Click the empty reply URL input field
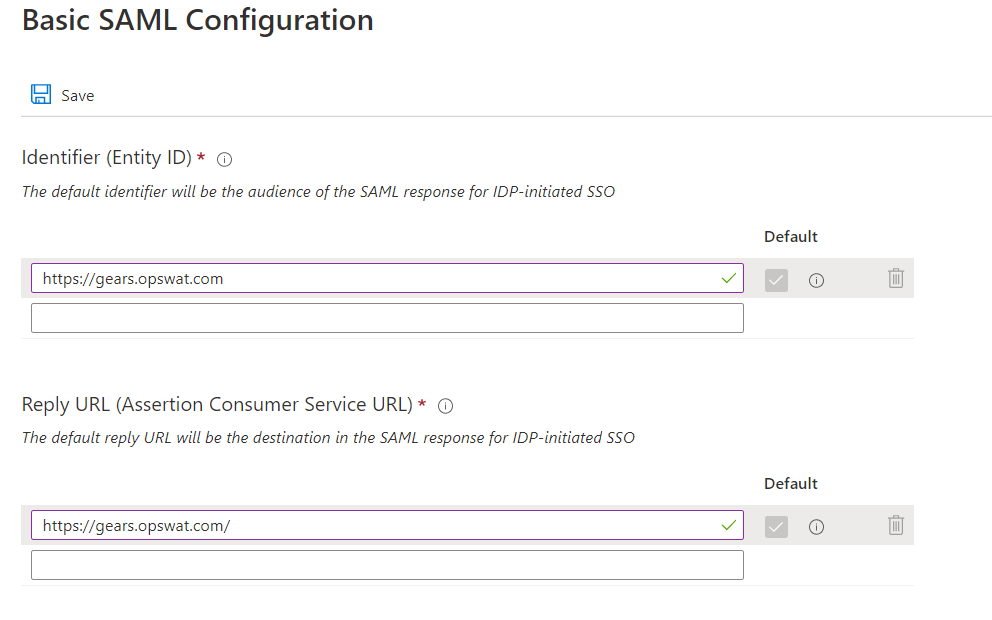992x620 pixels. [x=387, y=565]
